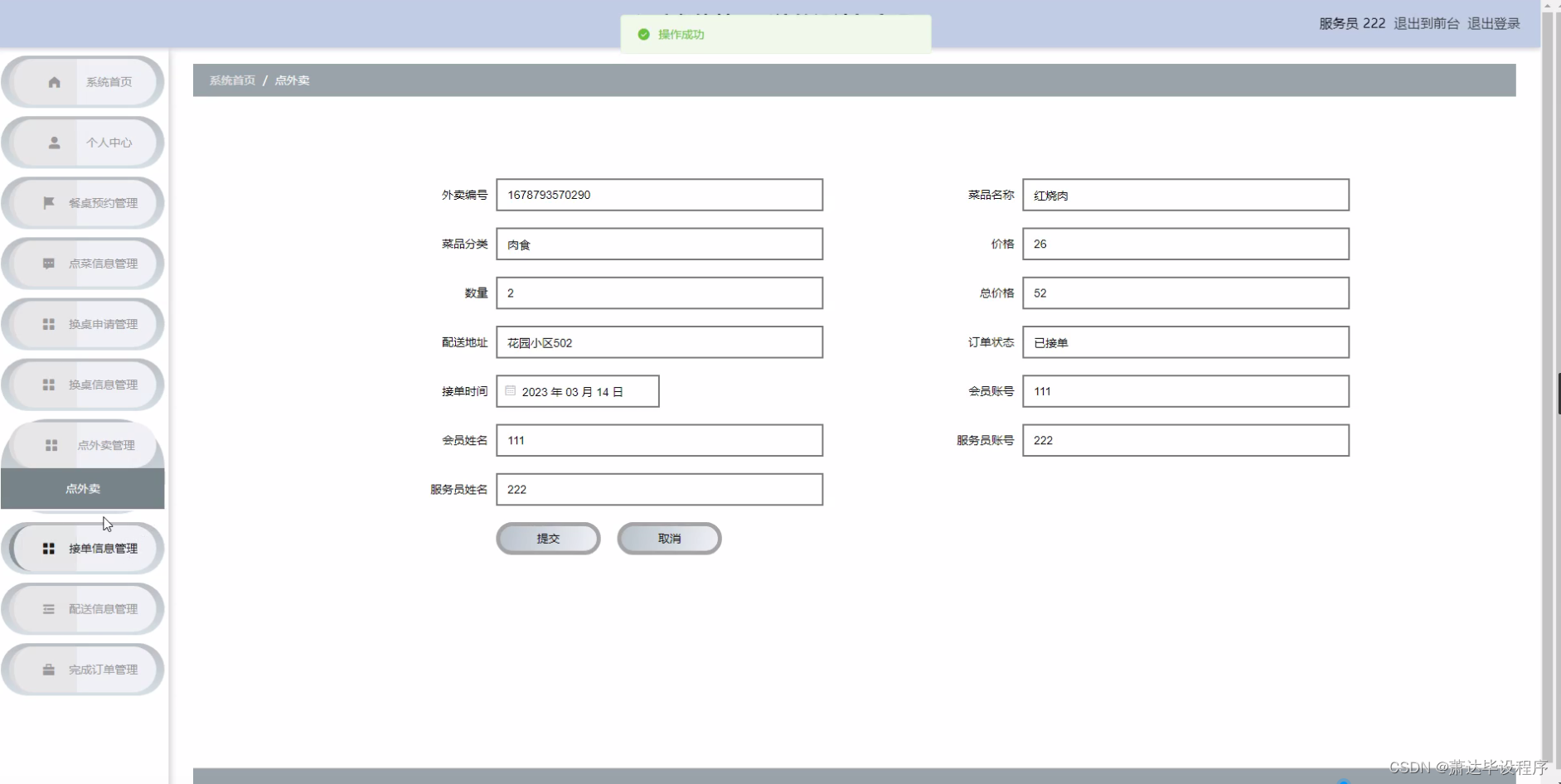Click 系统首页 breadcrumb link
This screenshot has height=784, width=1561.
click(x=232, y=80)
